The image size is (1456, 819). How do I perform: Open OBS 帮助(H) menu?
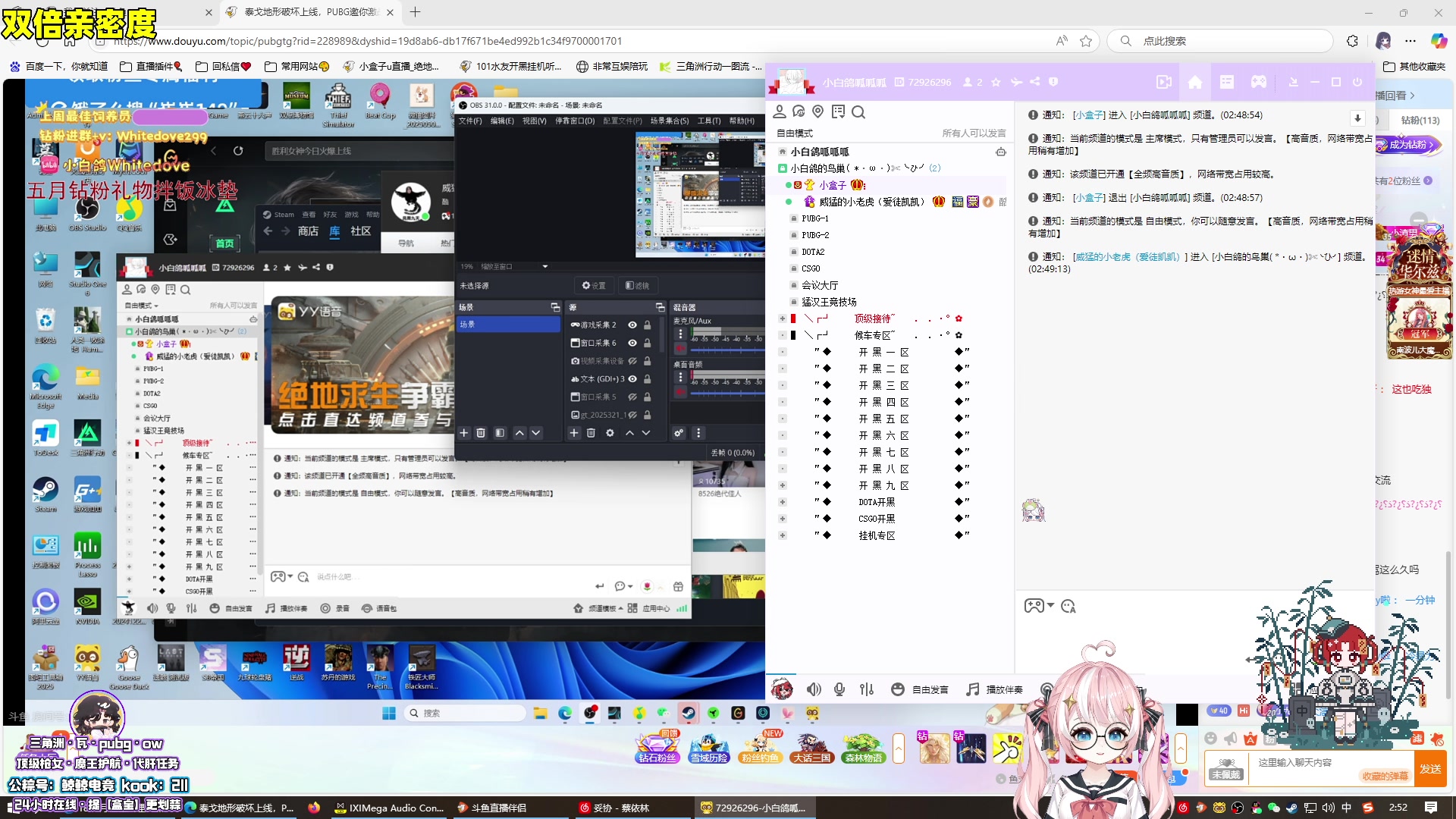[742, 121]
